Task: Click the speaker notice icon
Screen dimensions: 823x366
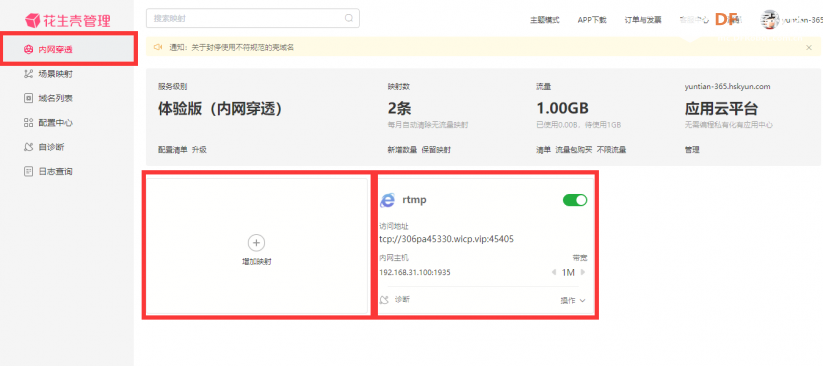Action: point(157,47)
